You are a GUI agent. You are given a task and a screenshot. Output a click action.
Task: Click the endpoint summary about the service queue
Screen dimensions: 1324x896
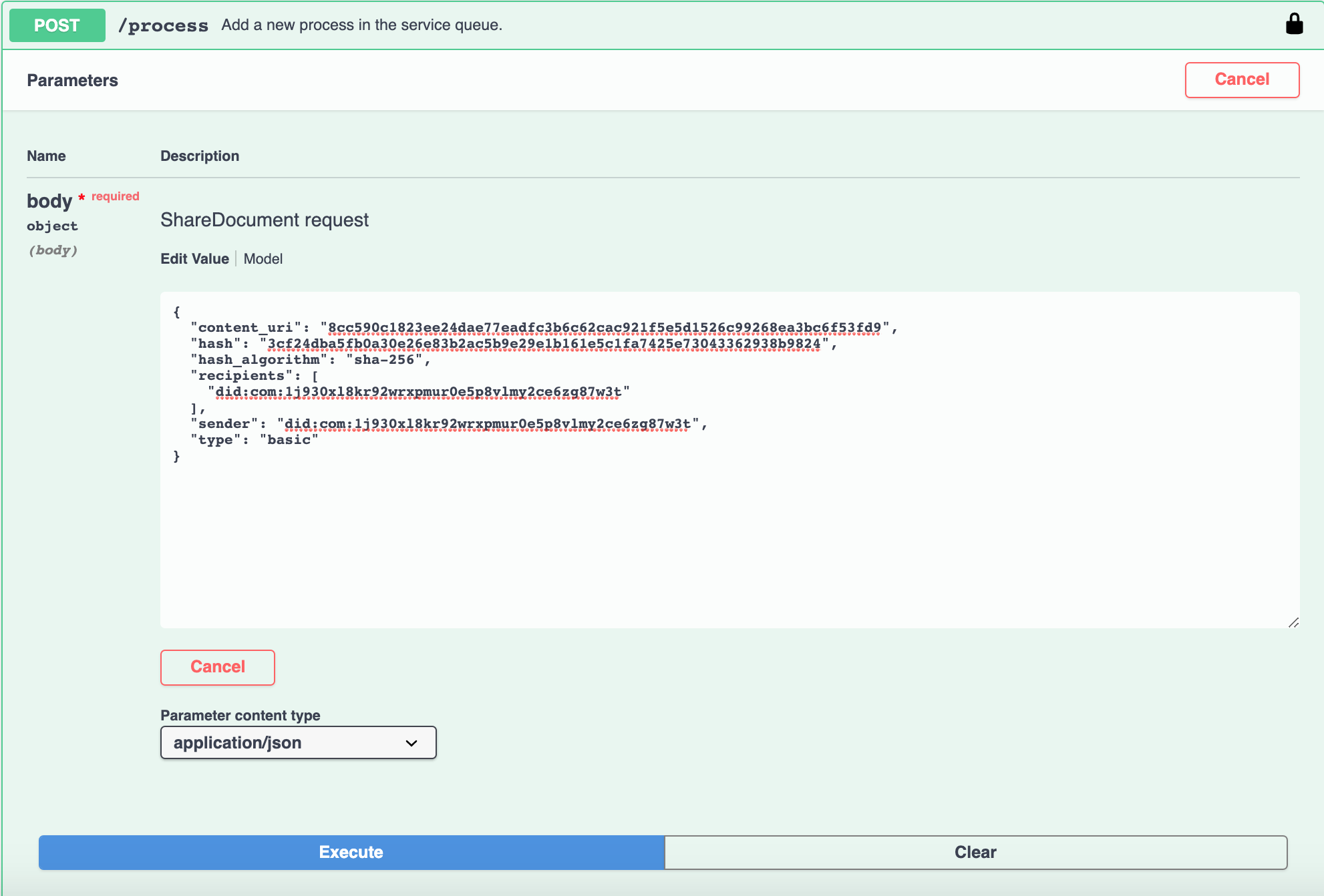coord(361,25)
